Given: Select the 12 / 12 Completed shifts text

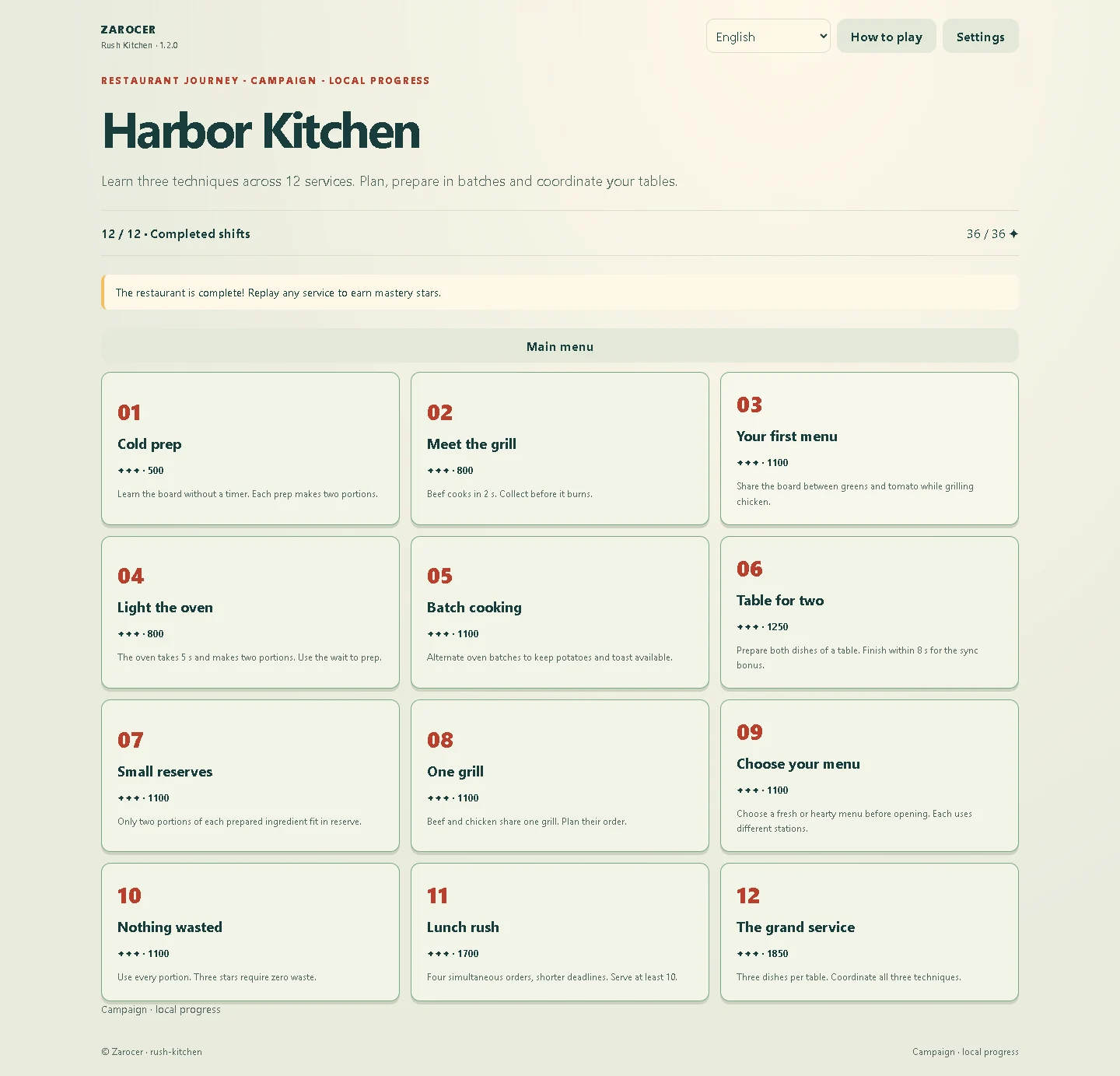Looking at the screenshot, I should click(176, 233).
